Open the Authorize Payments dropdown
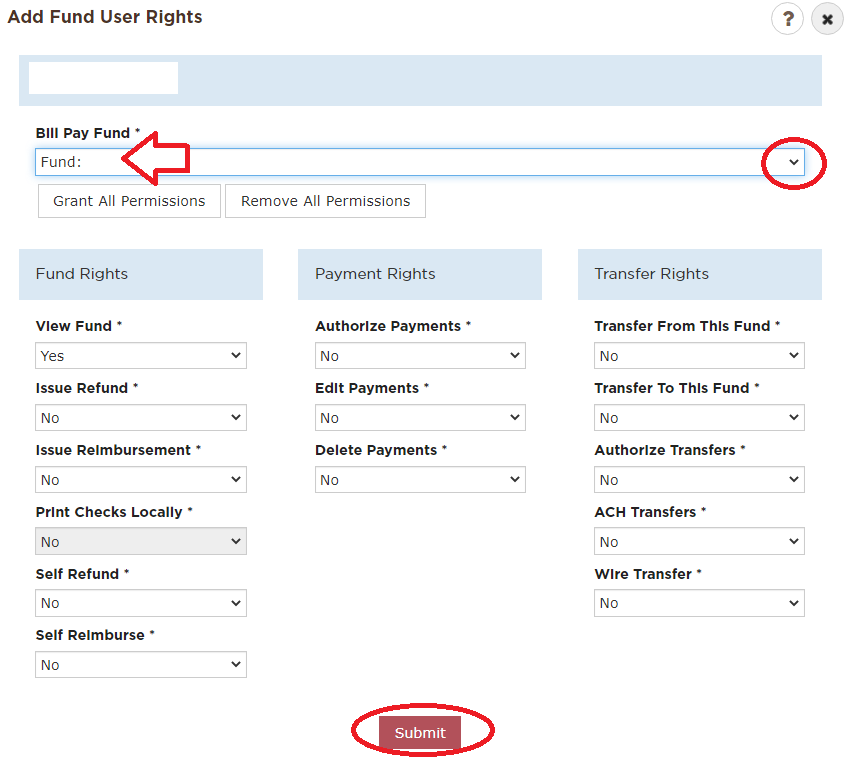 click(420, 355)
